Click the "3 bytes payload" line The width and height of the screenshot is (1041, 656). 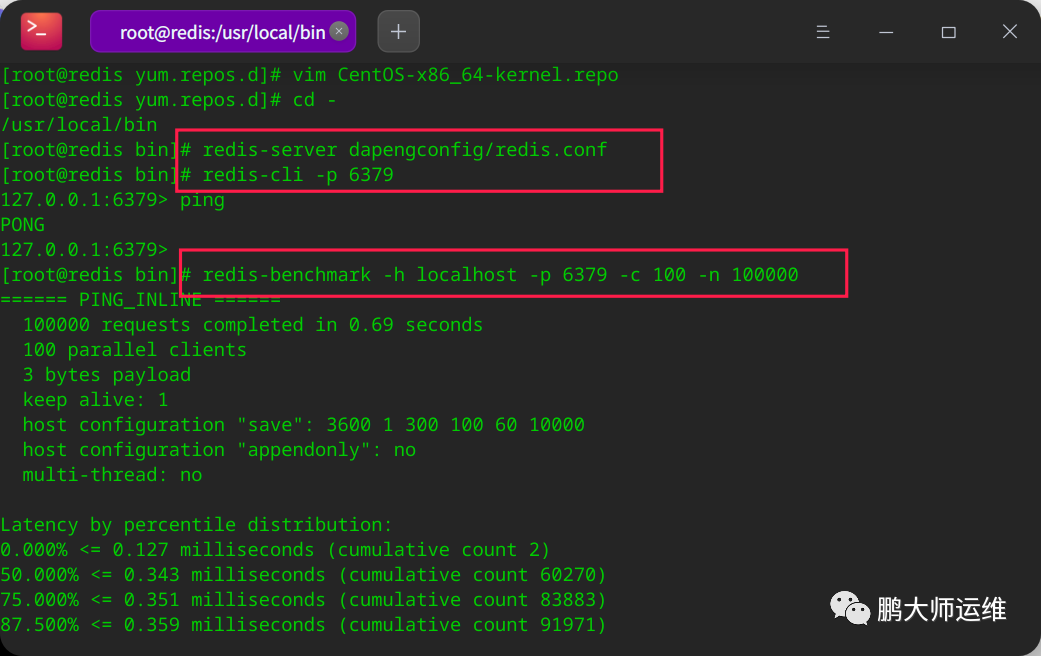pyautogui.click(x=107, y=375)
